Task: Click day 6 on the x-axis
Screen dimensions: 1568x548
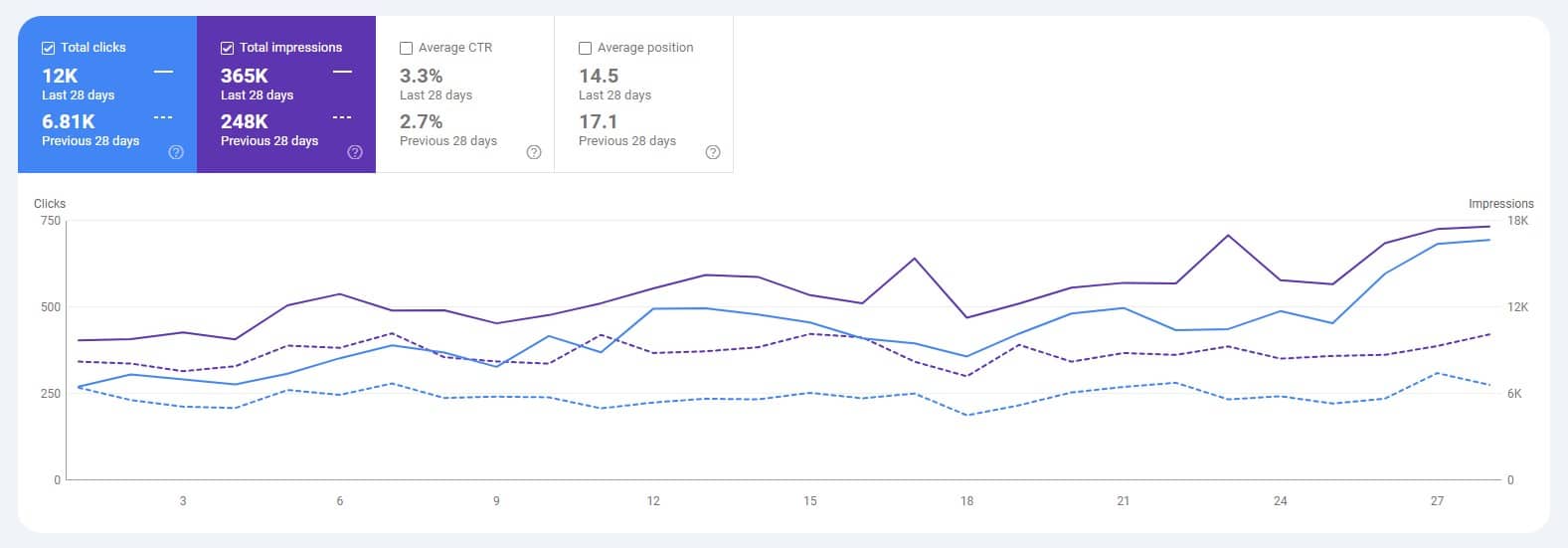Action: (340, 501)
